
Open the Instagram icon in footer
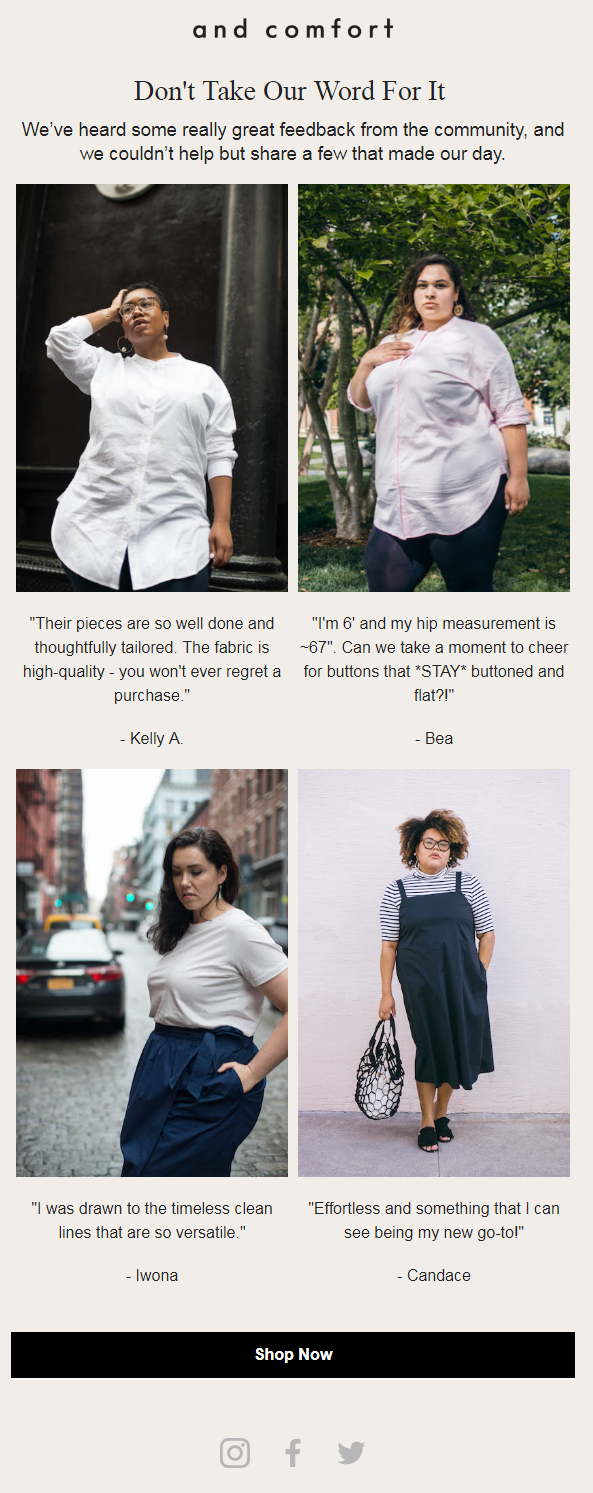coord(235,1452)
